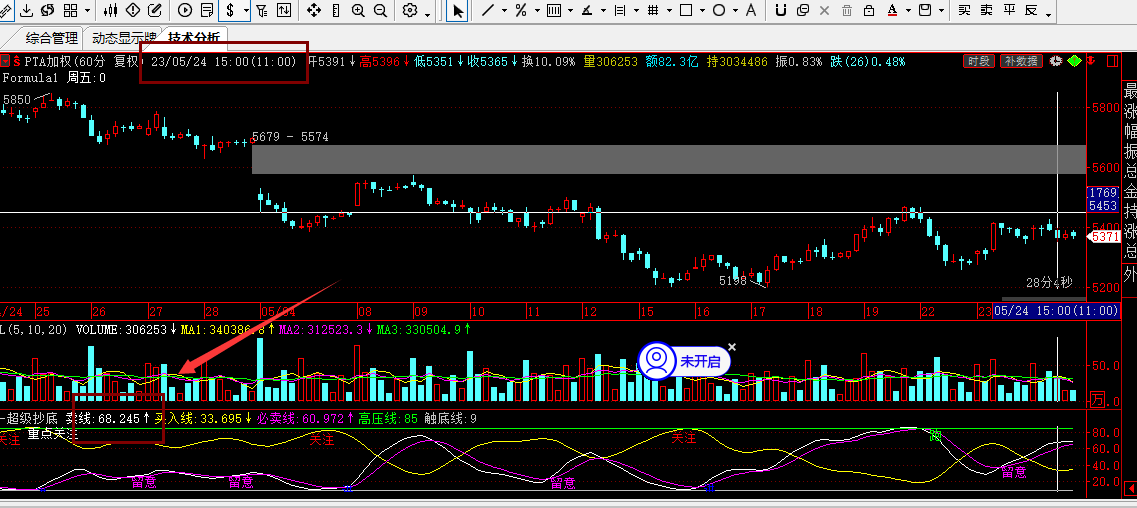This screenshot has height=508, width=1137.
Task: Select the percent ratio drawing tool
Action: click(521, 10)
